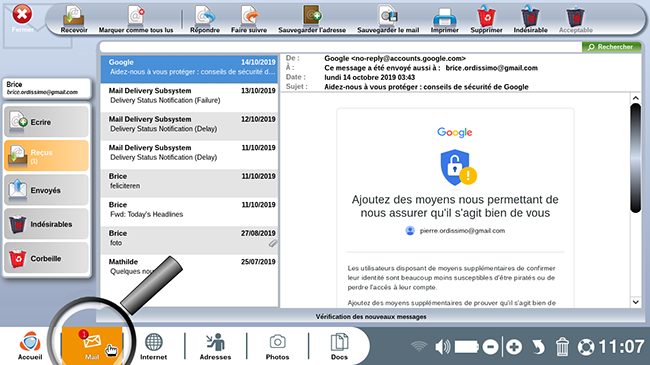Select the Google mail dated 14/10/2019
The width and height of the screenshot is (650, 365).
[189, 68]
